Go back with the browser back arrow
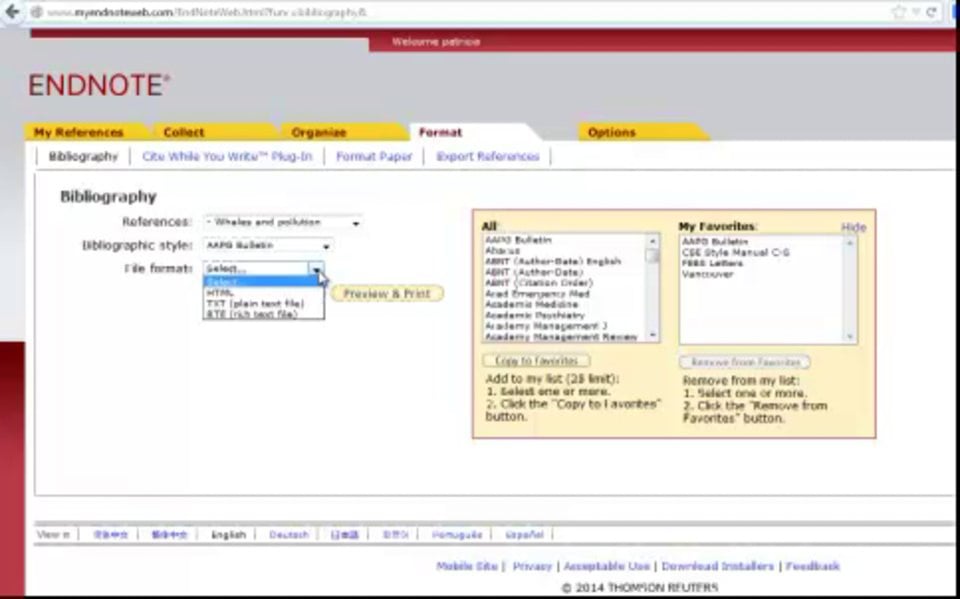This screenshot has height=599, width=960. click(12, 12)
